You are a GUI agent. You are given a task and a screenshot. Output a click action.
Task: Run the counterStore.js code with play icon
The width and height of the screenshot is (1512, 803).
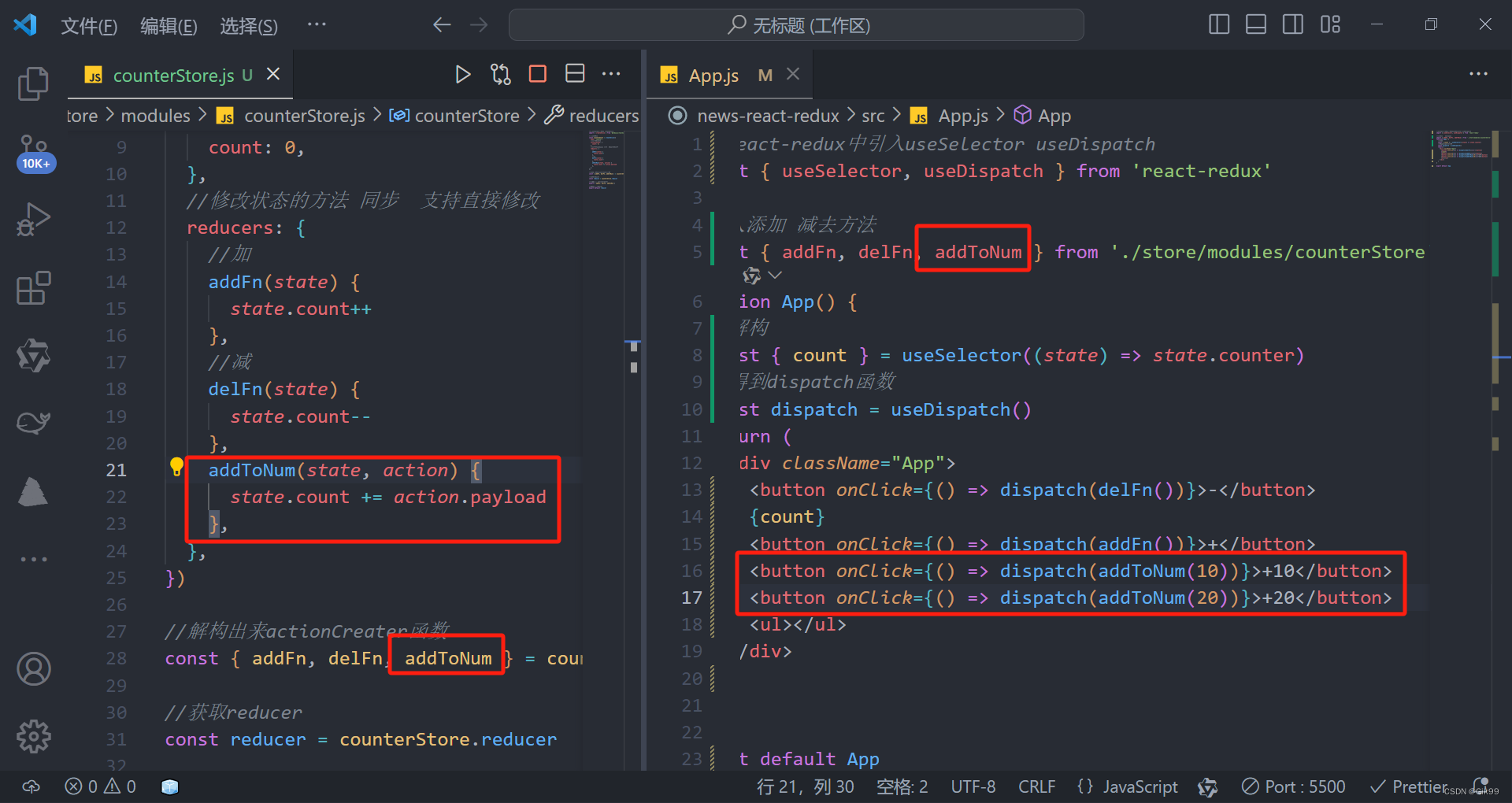[462, 75]
